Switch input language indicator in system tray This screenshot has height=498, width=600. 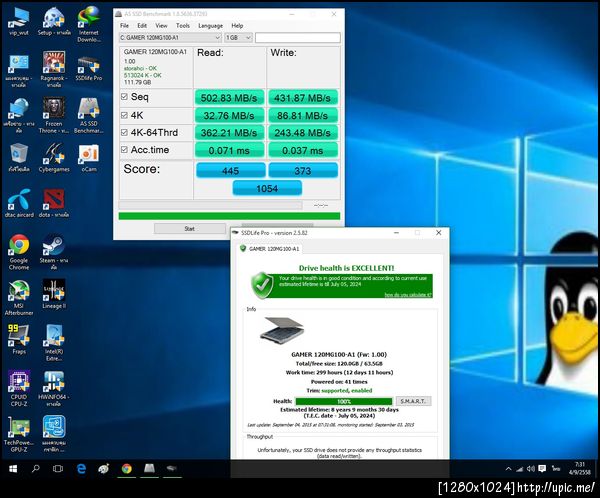556,469
